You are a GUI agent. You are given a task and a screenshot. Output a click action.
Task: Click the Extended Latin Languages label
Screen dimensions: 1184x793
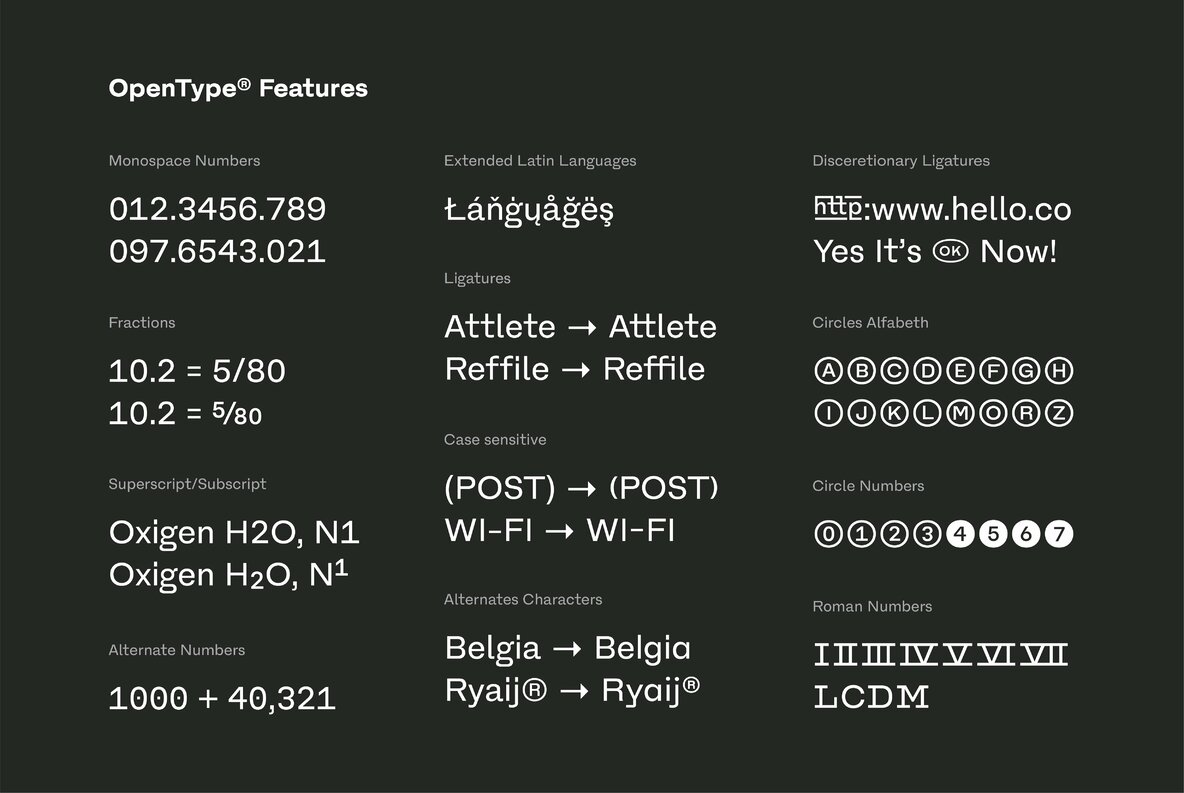540,161
